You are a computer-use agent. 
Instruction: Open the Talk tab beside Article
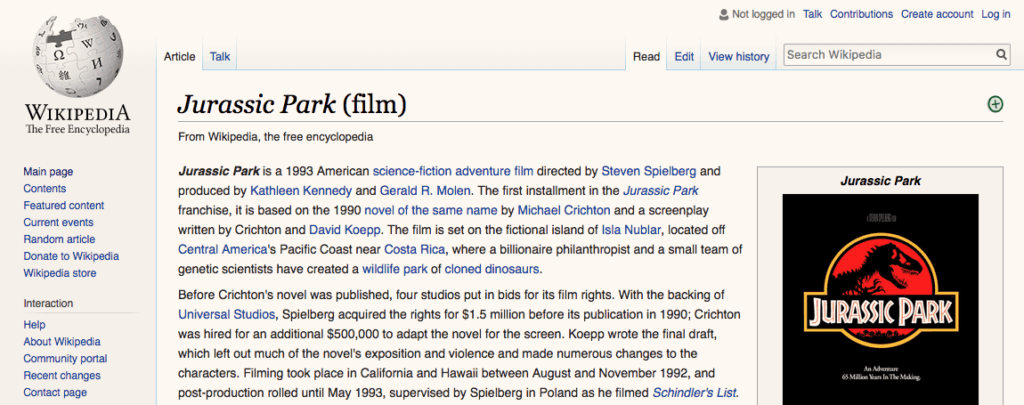tap(220, 57)
